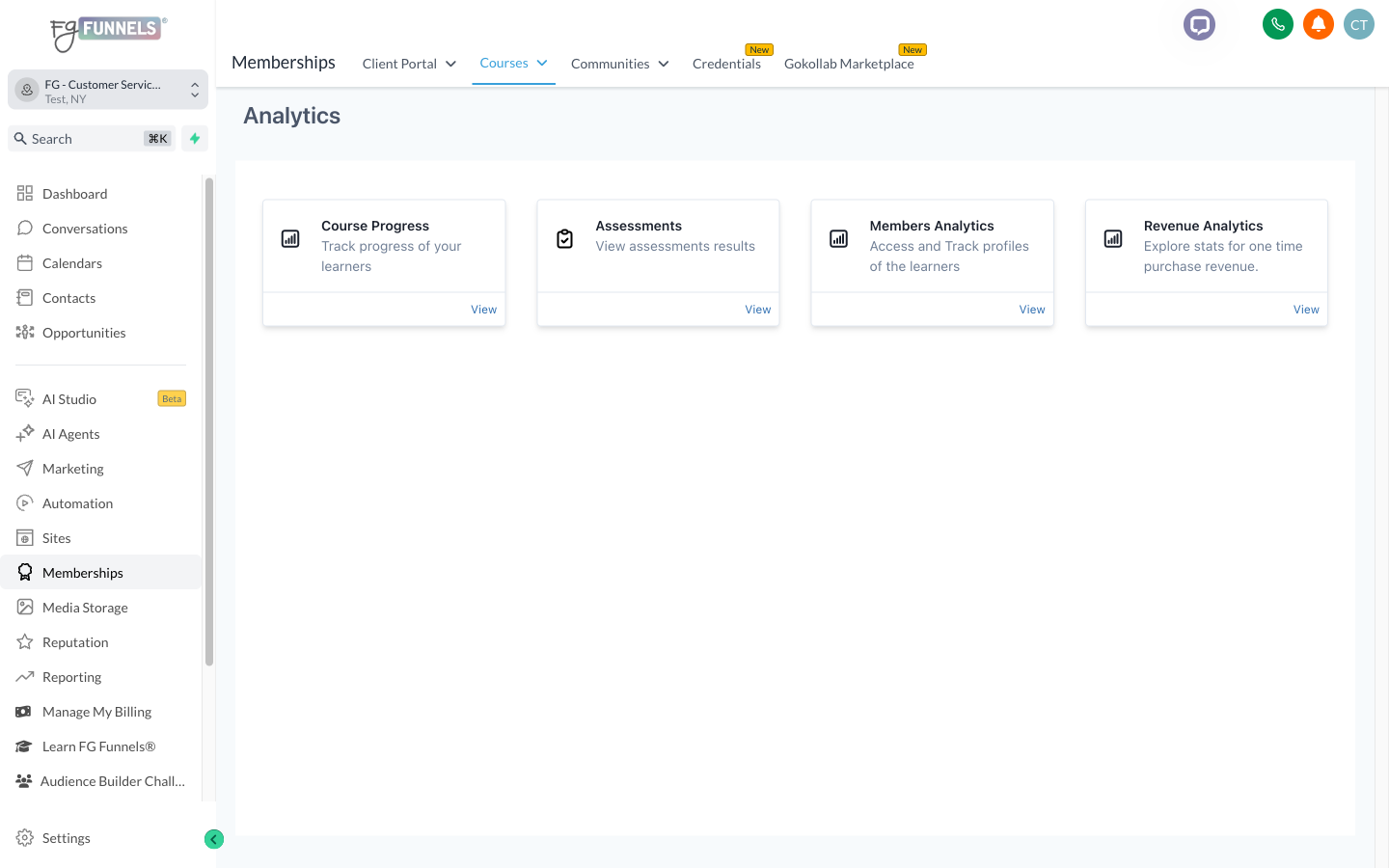Screen dimensions: 1389x868
Task: Open the Dashboard sidebar icon
Action: 25,194
